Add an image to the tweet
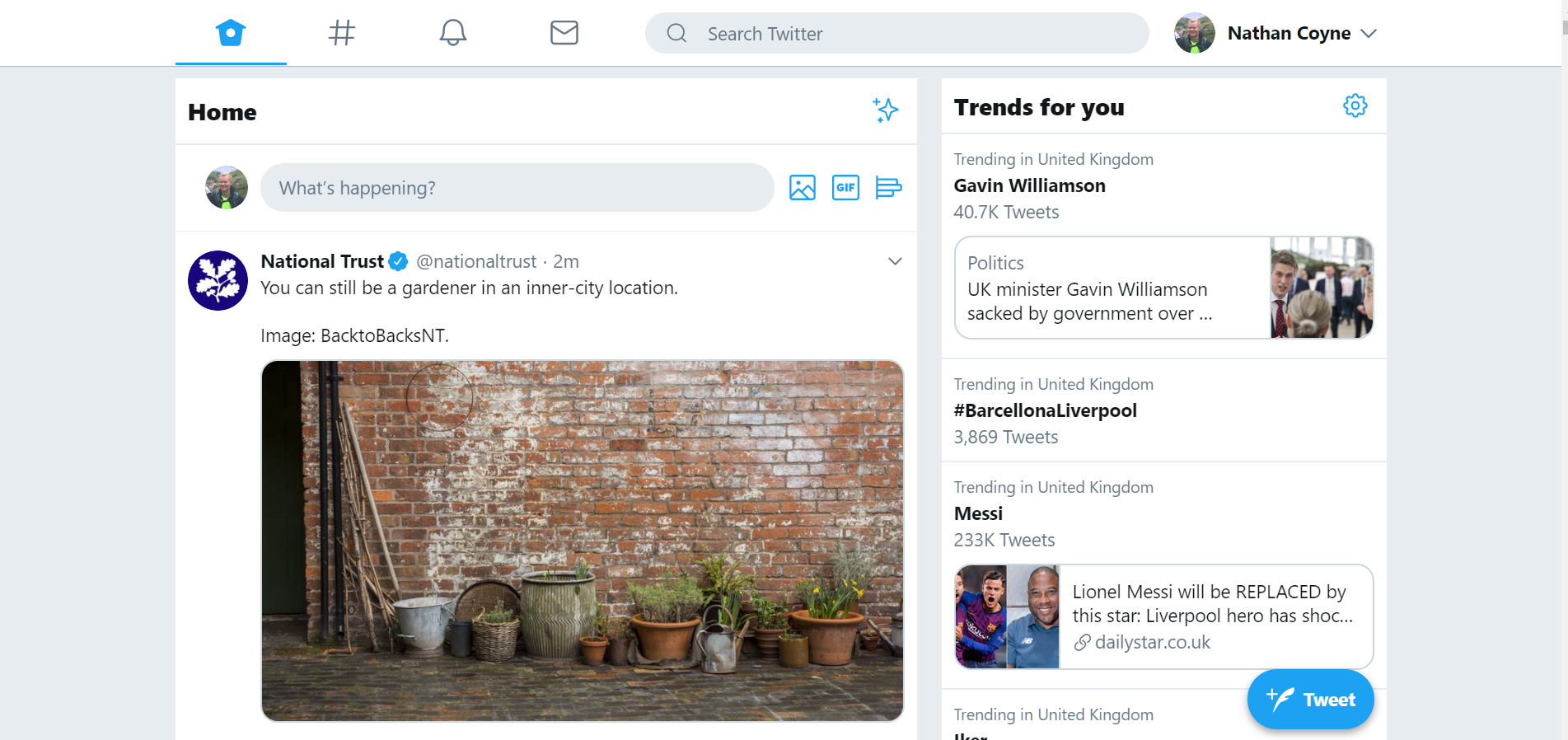The width and height of the screenshot is (1568, 740). (802, 188)
